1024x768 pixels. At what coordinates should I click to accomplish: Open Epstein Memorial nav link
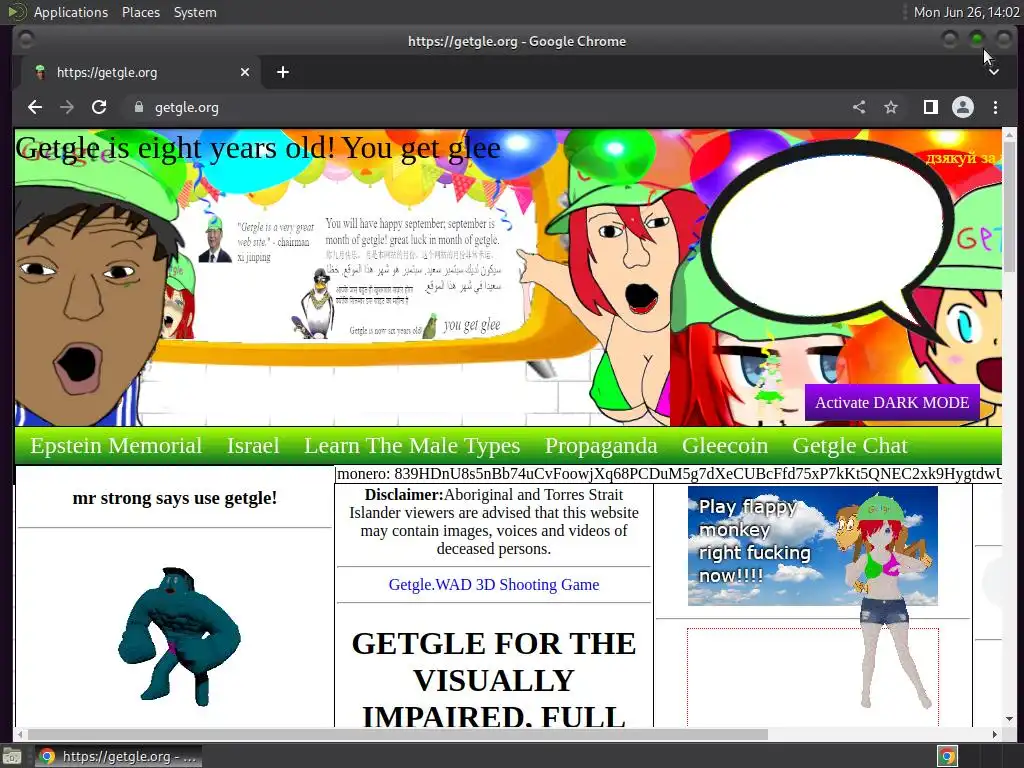pos(116,445)
